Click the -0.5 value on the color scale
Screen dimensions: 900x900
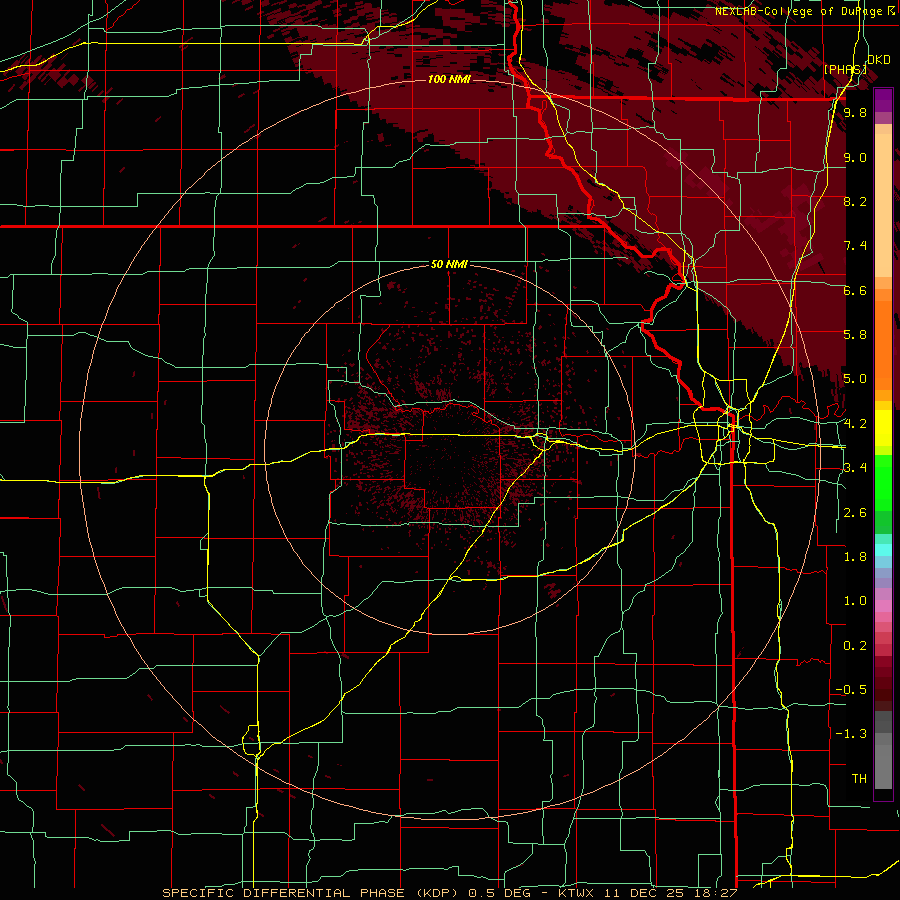[x=851, y=690]
